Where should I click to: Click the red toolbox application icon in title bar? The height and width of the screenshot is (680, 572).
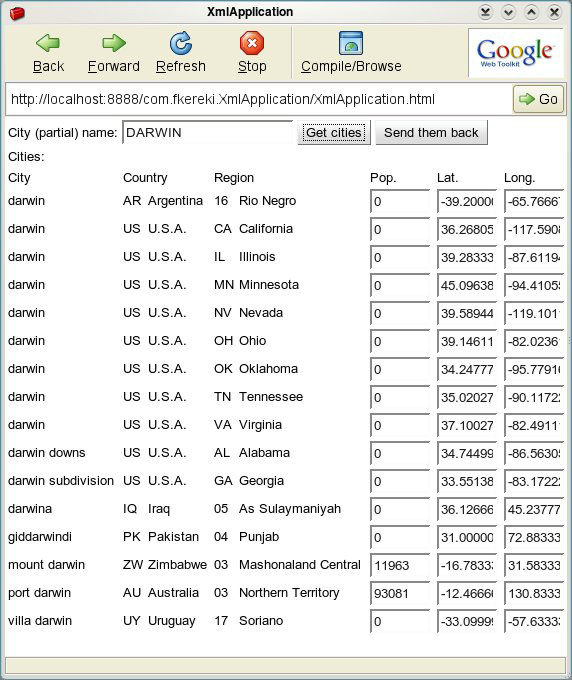point(17,13)
